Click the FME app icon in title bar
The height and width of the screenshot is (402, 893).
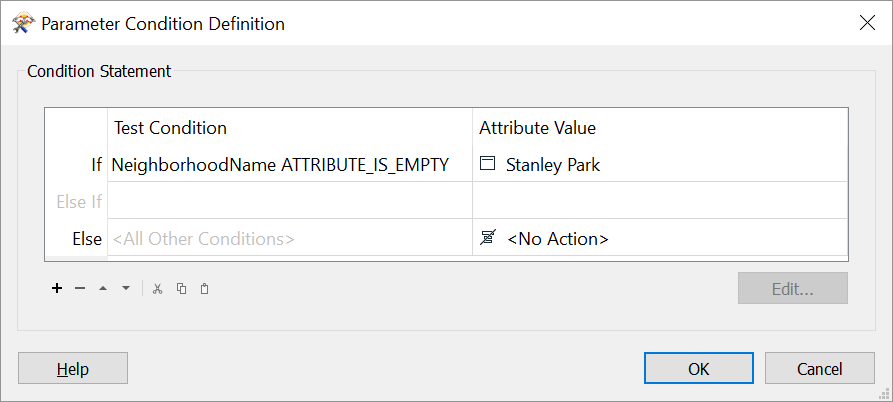tap(23, 23)
